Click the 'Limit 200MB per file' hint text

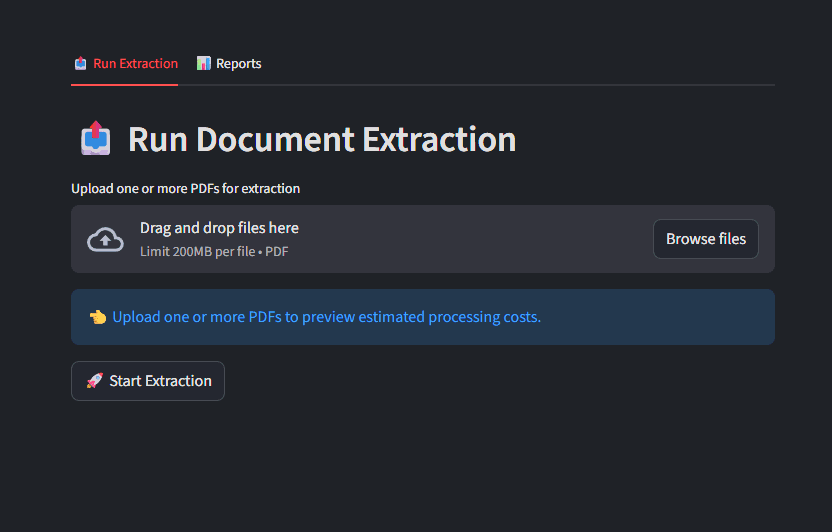click(199, 252)
